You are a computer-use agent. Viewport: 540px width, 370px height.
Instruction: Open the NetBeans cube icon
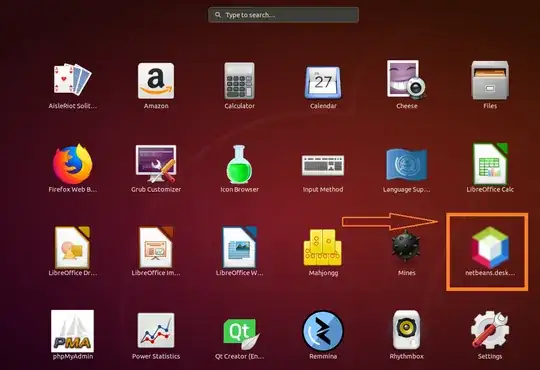point(490,247)
